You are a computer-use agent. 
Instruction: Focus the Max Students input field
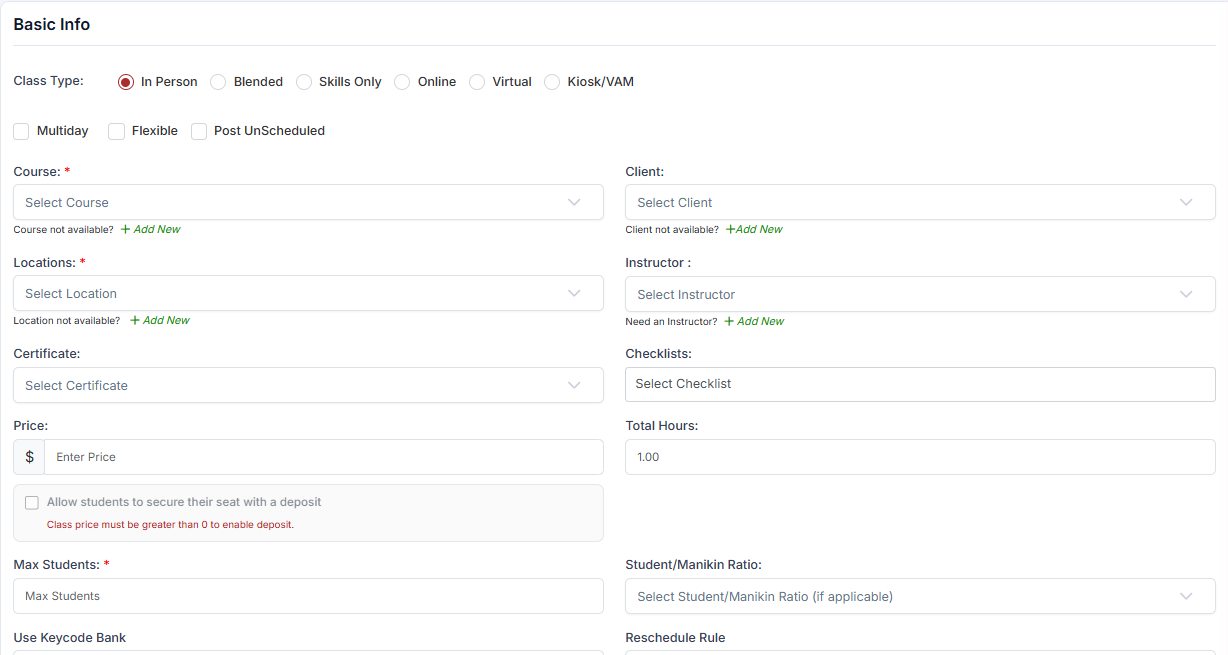pos(308,596)
